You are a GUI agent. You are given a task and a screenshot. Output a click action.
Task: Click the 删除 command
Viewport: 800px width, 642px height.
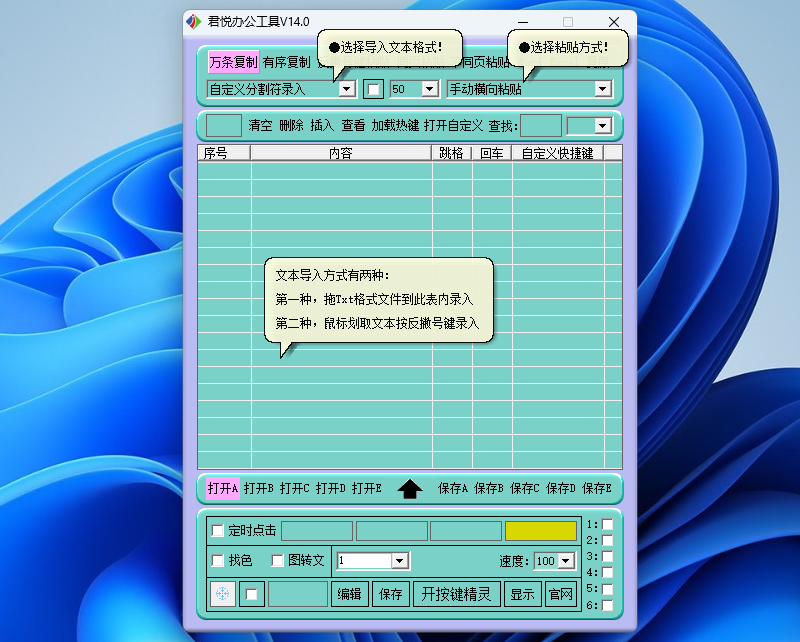291,126
